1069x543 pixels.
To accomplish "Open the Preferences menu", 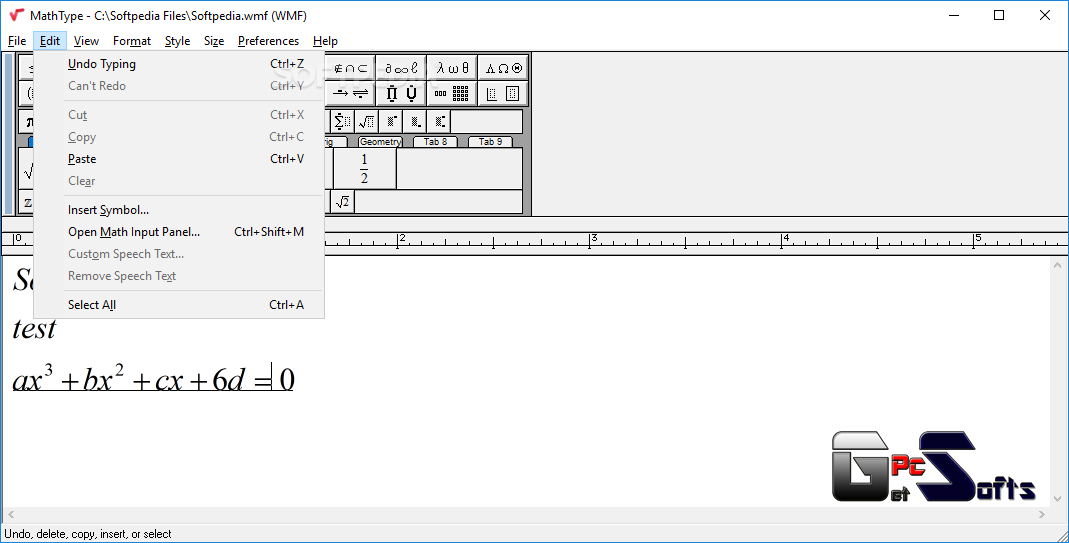I will [269, 41].
